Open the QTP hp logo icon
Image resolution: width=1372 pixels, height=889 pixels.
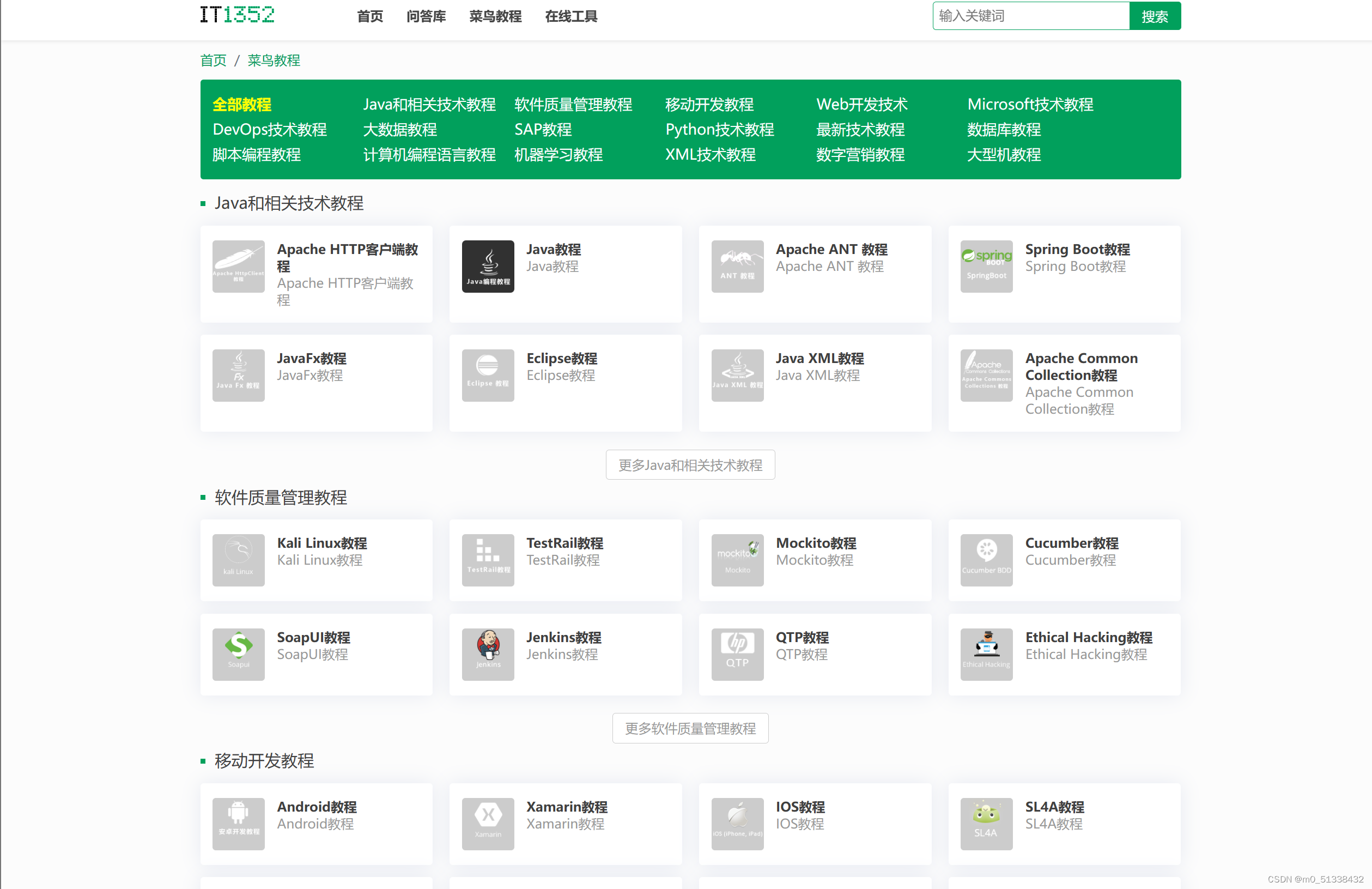pyautogui.click(x=737, y=655)
